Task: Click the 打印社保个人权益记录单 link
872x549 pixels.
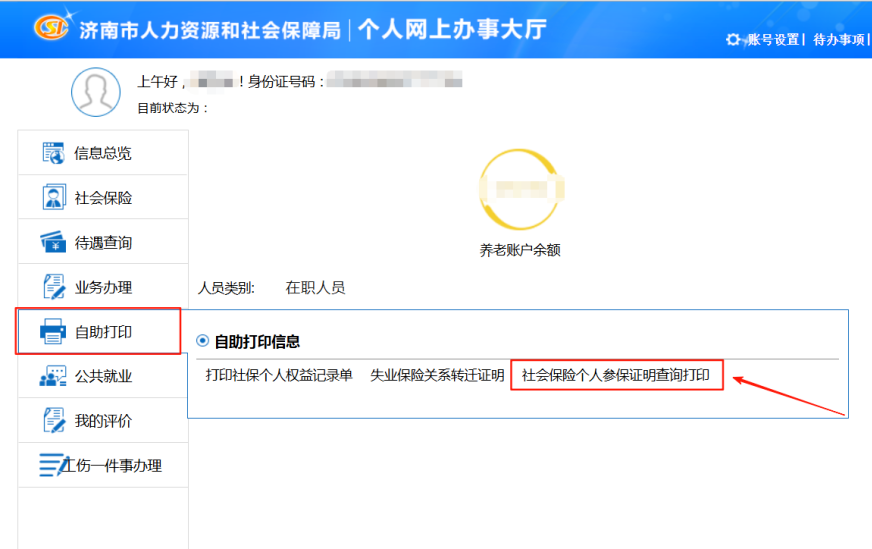Action: 279,375
